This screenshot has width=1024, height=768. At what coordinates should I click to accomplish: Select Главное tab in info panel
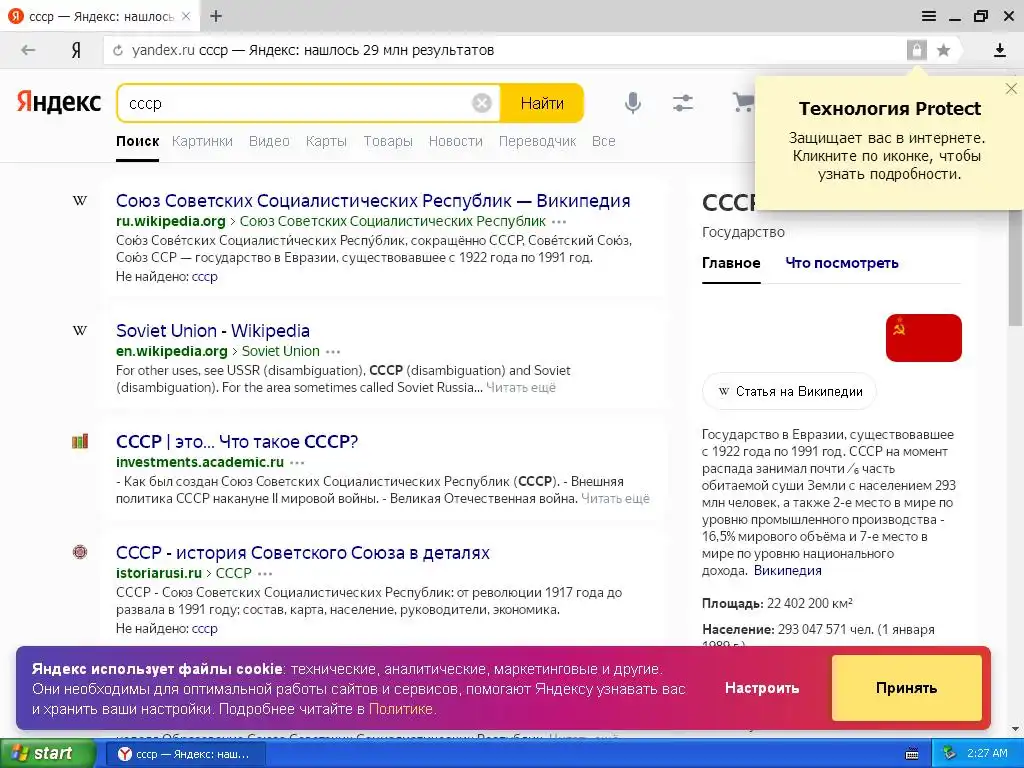(x=731, y=263)
